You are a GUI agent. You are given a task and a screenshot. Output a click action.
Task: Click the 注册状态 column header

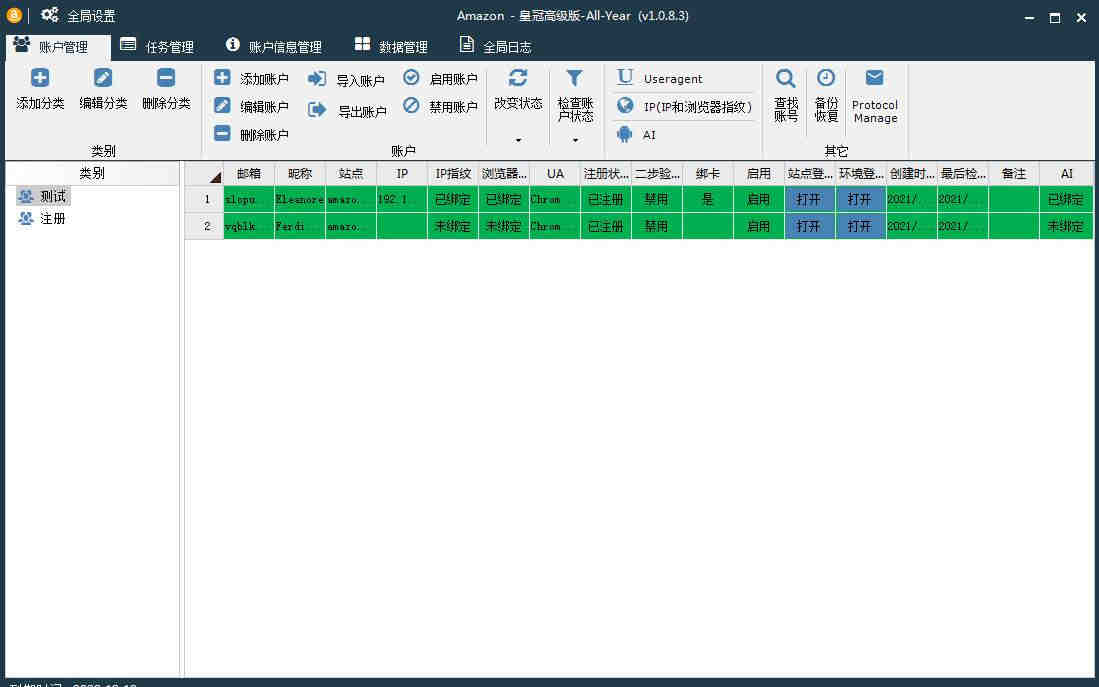tap(606, 173)
